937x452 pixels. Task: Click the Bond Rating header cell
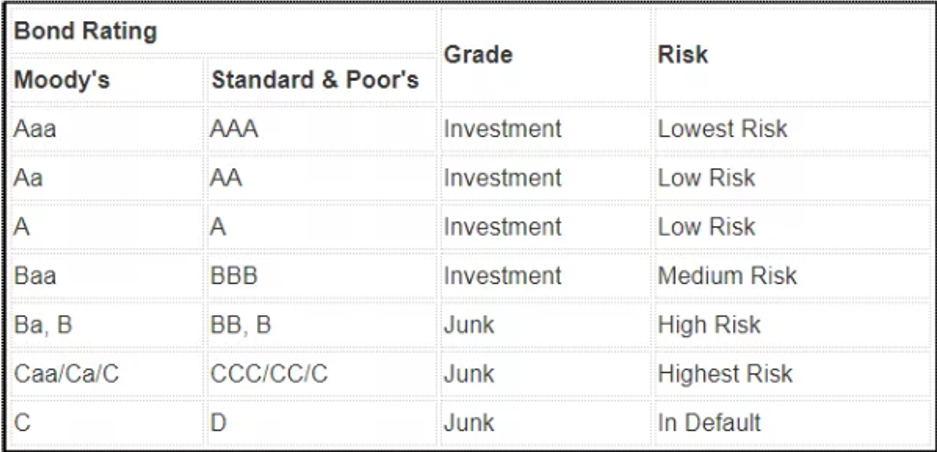(x=86, y=31)
